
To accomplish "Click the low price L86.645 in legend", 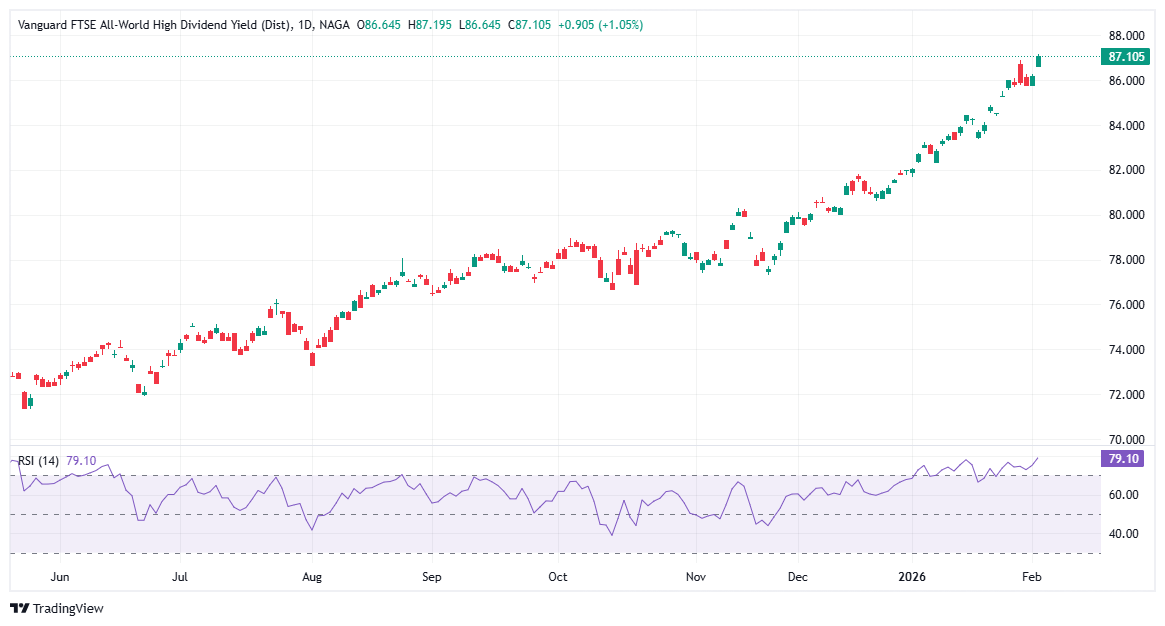I will [x=478, y=24].
